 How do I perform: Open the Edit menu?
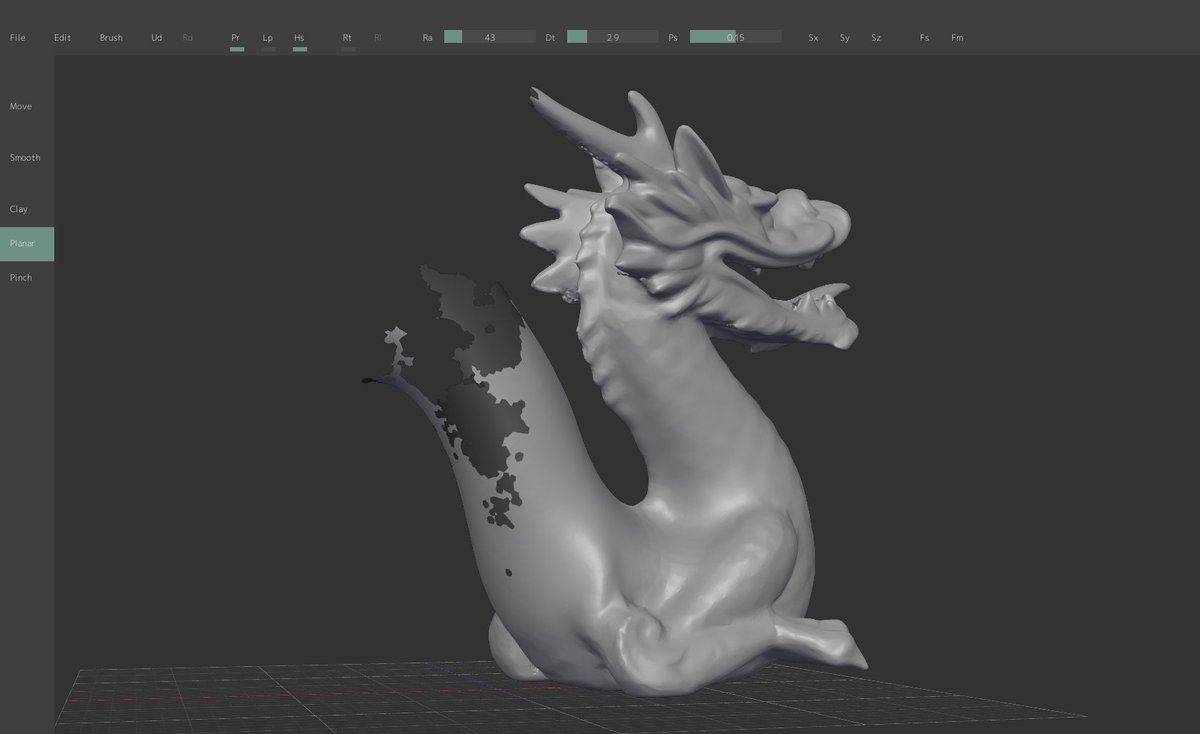tap(62, 37)
